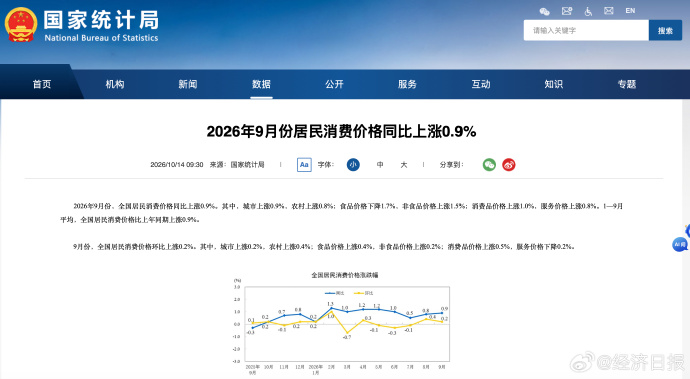Focus the 请输入关键字 search field

click(x=586, y=30)
